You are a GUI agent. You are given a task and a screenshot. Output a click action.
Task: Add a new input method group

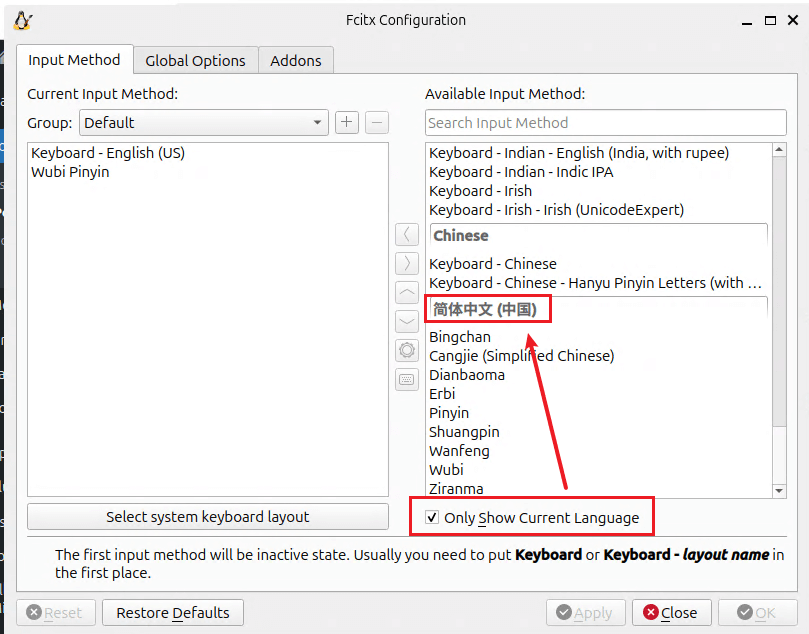point(347,123)
